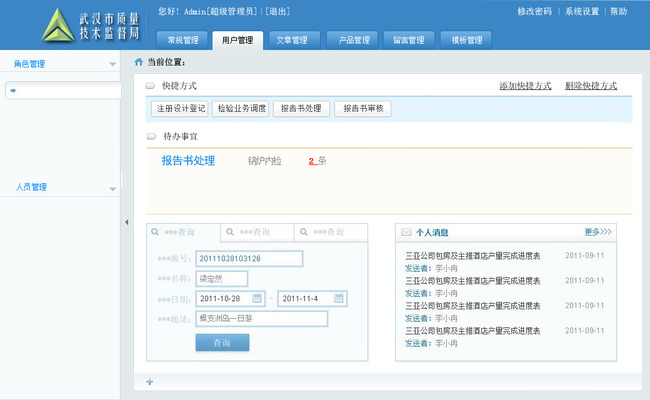Select the 角色管理 sidebar heading

29,64
